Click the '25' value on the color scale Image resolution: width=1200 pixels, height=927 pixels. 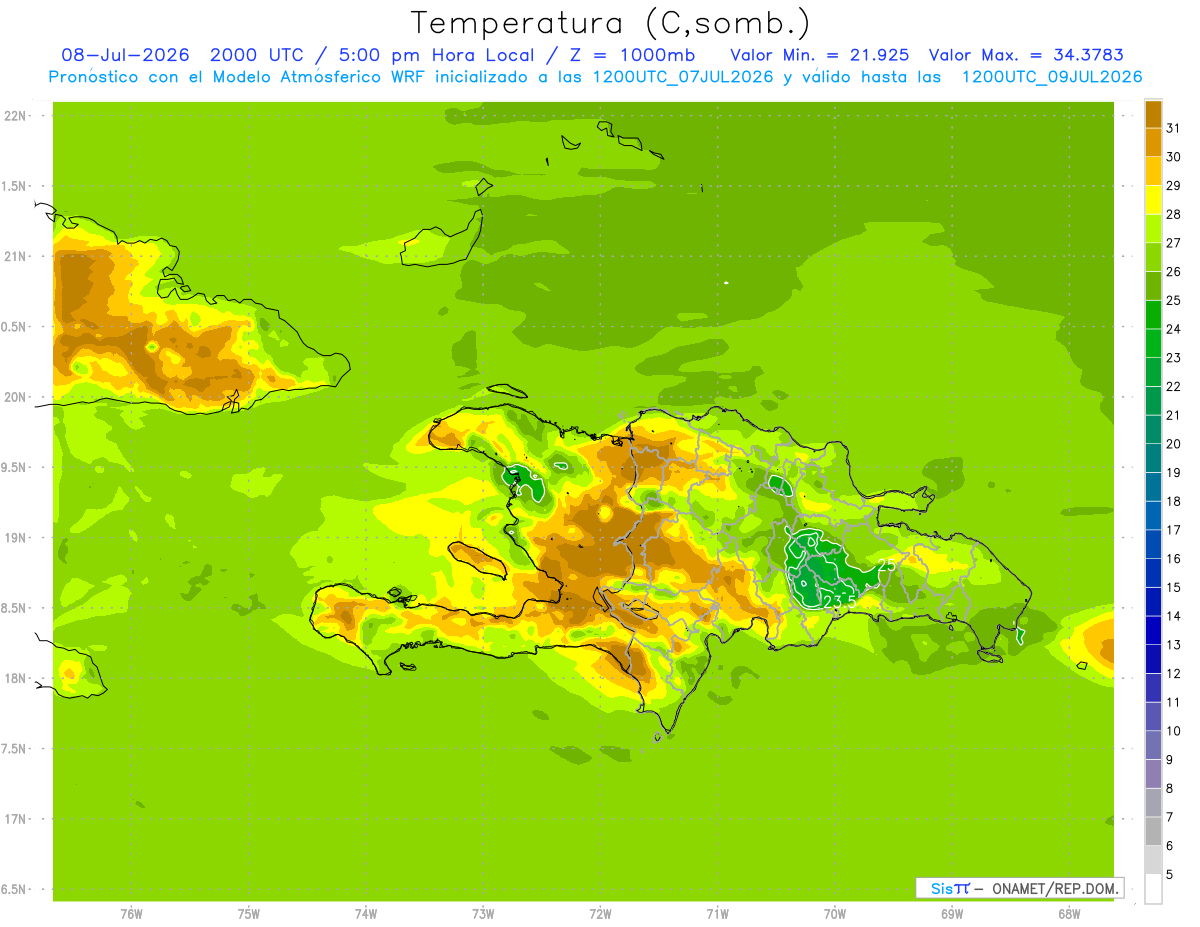coord(1174,300)
